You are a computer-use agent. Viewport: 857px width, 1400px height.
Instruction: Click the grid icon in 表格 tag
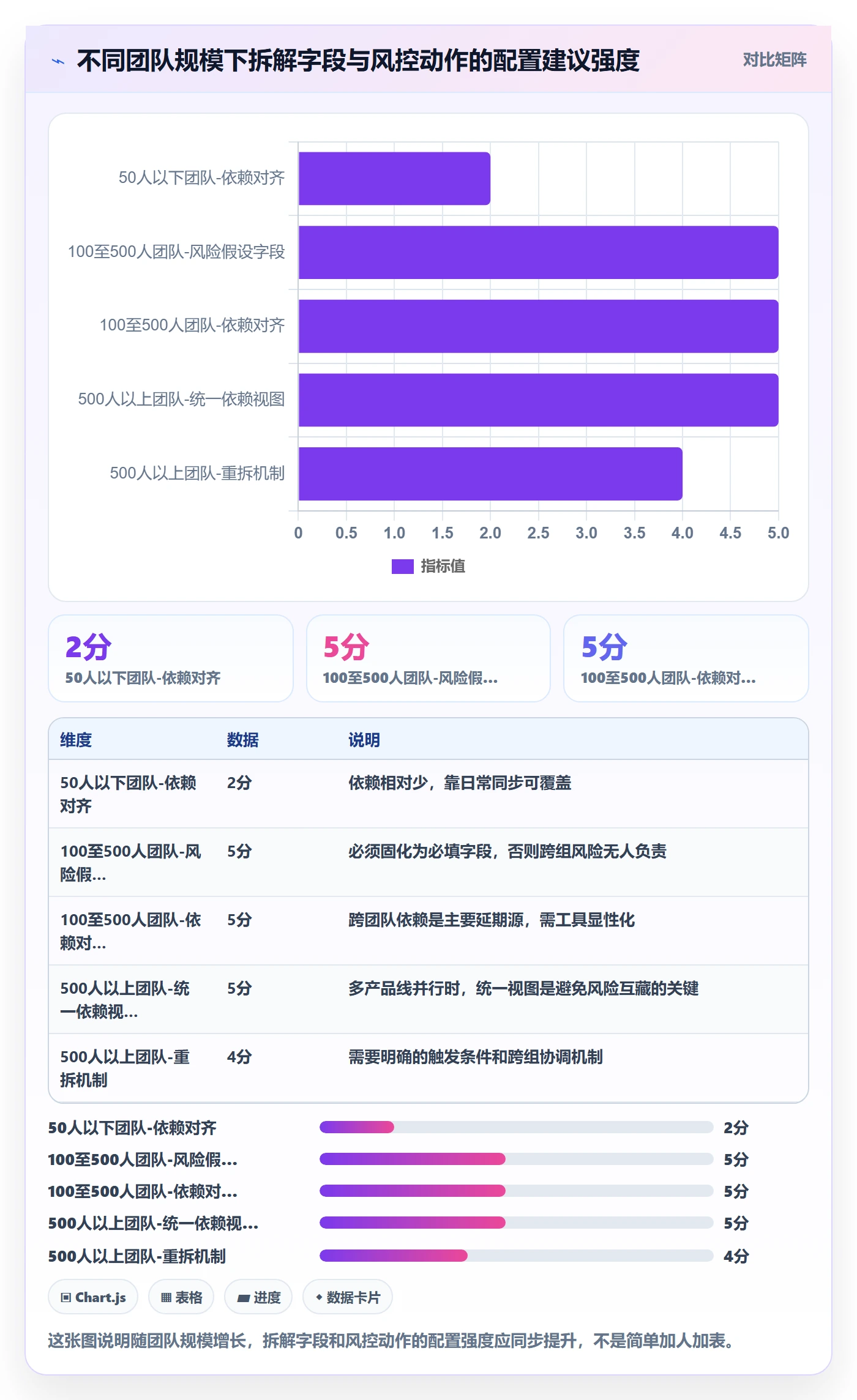166,1298
